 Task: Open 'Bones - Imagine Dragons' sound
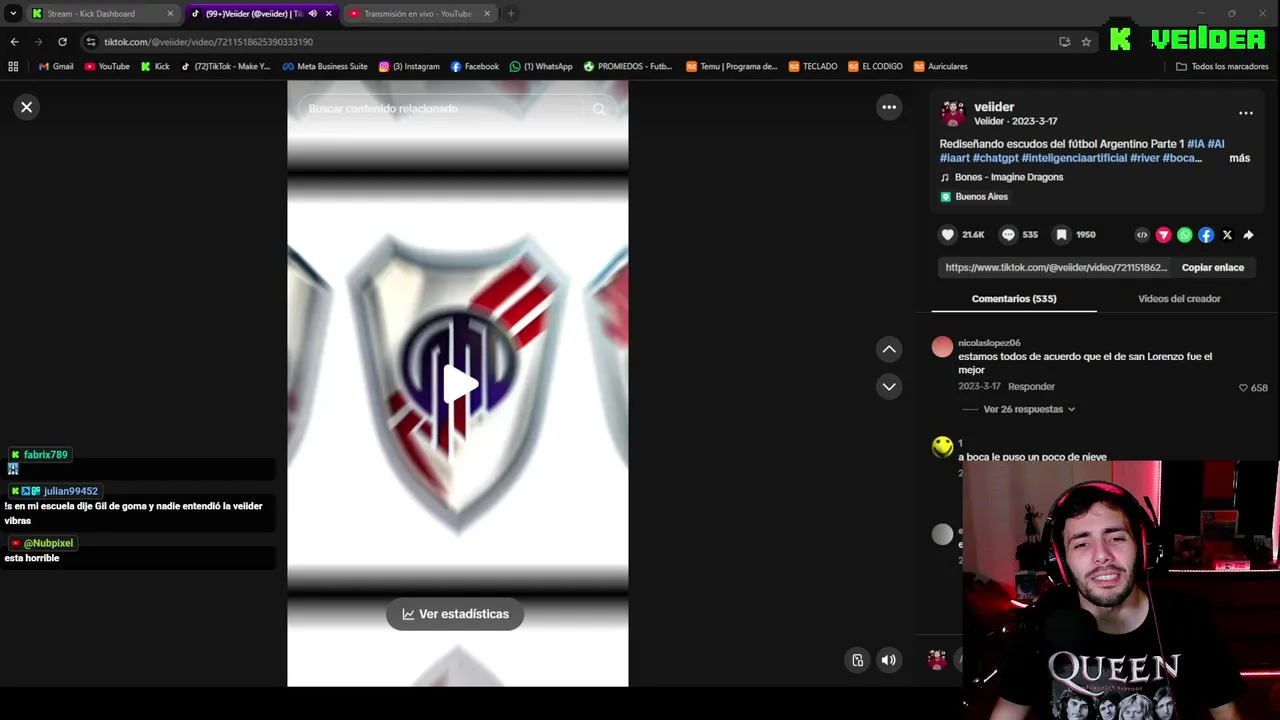point(1009,177)
